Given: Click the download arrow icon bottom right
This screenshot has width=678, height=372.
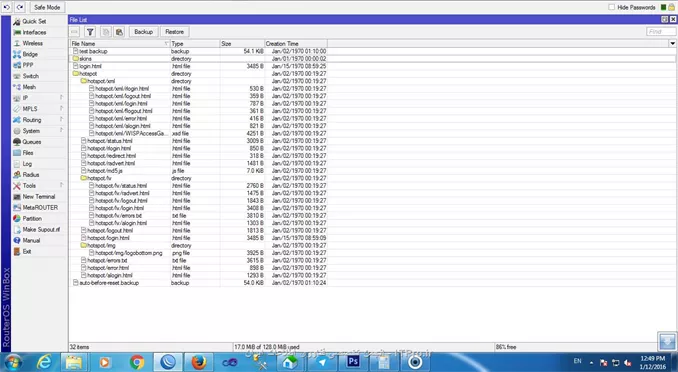Looking at the screenshot, I should (667, 341).
